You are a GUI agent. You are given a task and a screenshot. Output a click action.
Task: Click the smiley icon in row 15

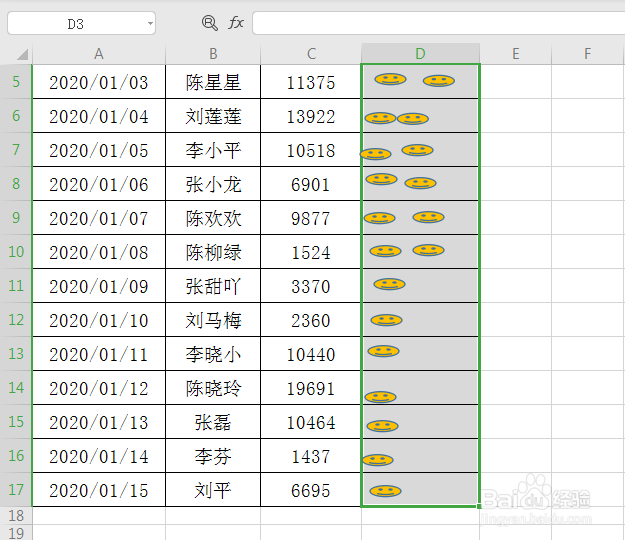[x=382, y=426]
